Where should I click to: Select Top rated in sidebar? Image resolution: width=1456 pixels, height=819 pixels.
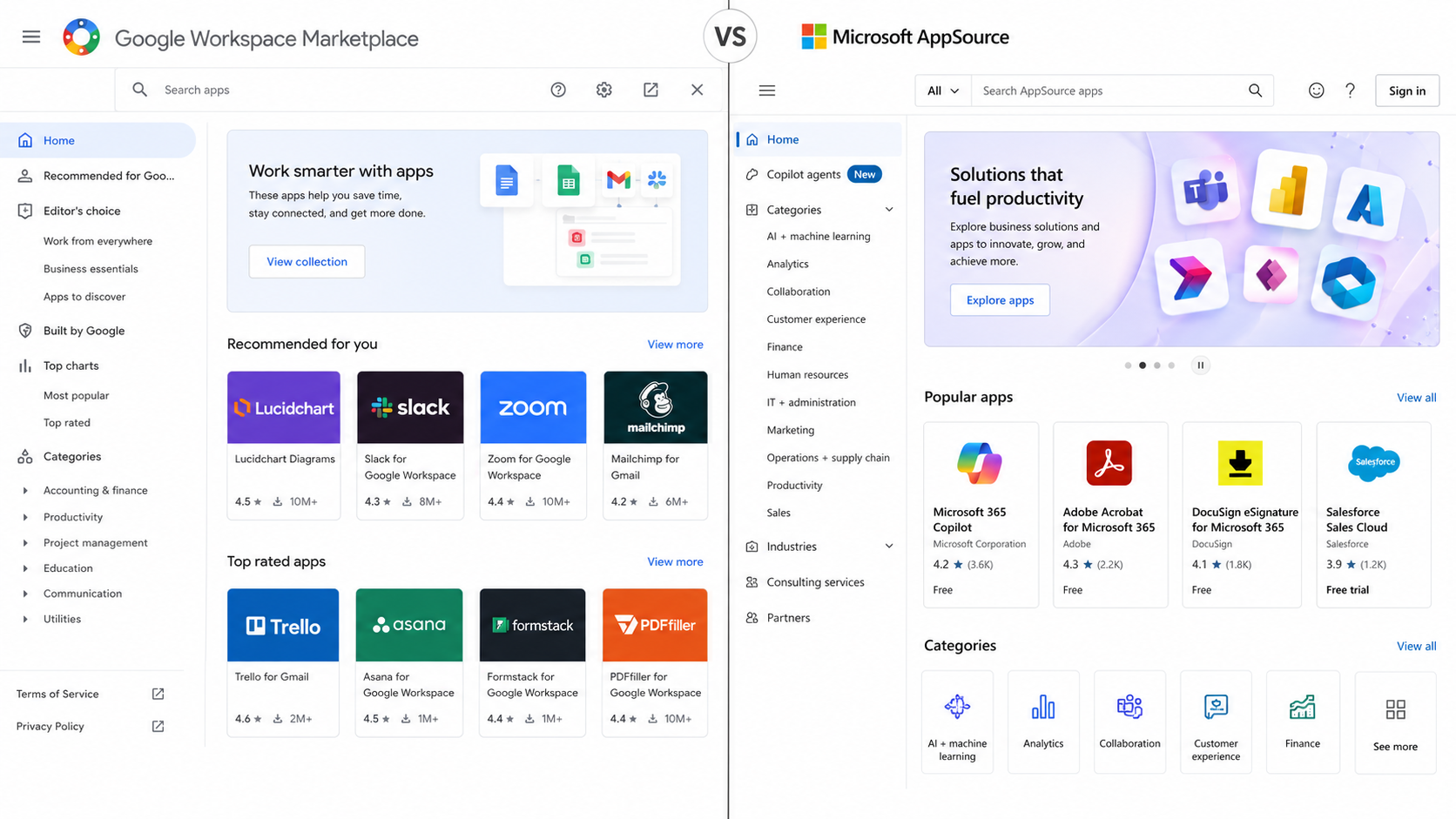pyautogui.click(x=67, y=423)
